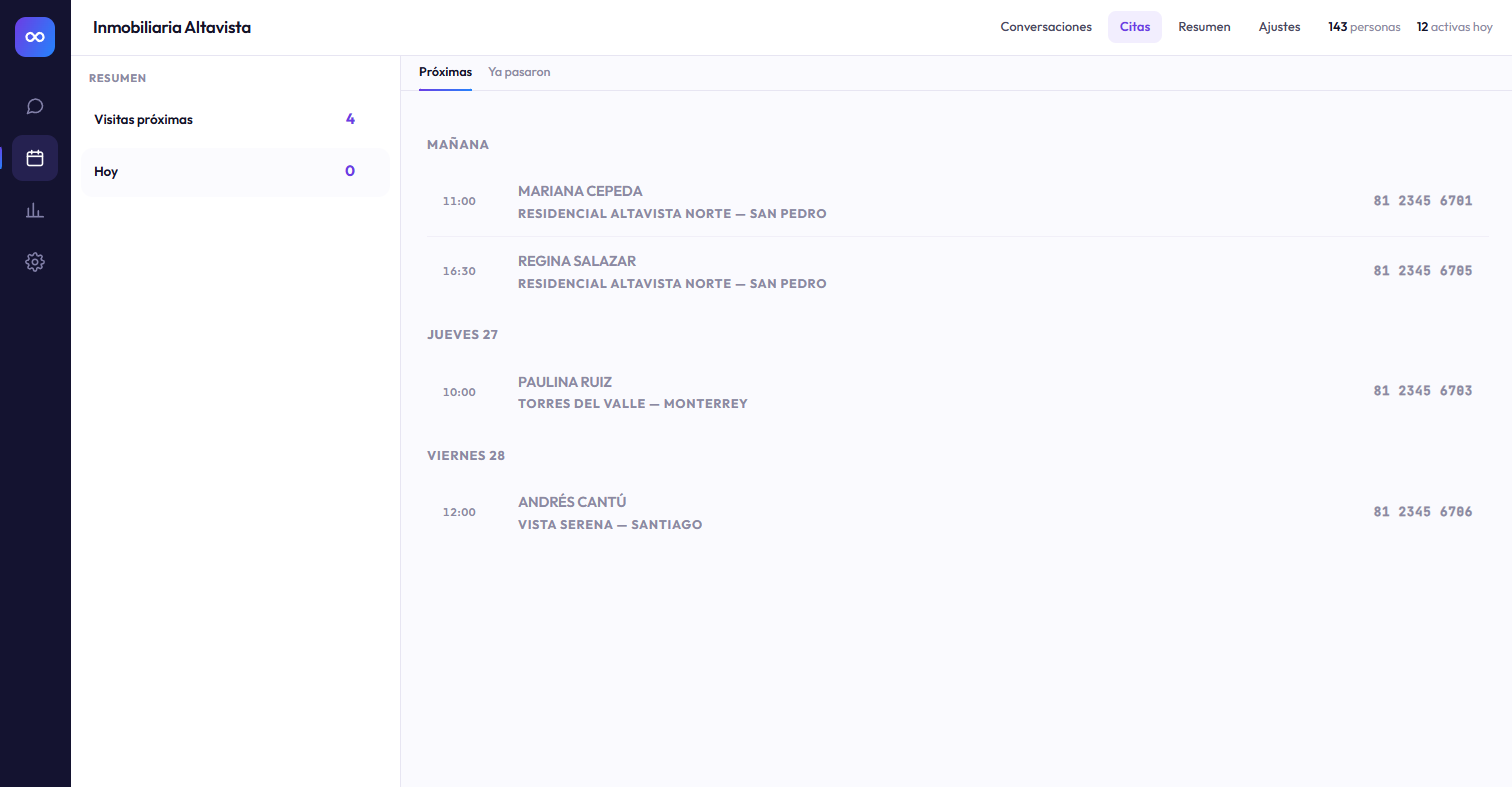
Task: Open the bar chart sidebar icon
Action: tap(35, 210)
